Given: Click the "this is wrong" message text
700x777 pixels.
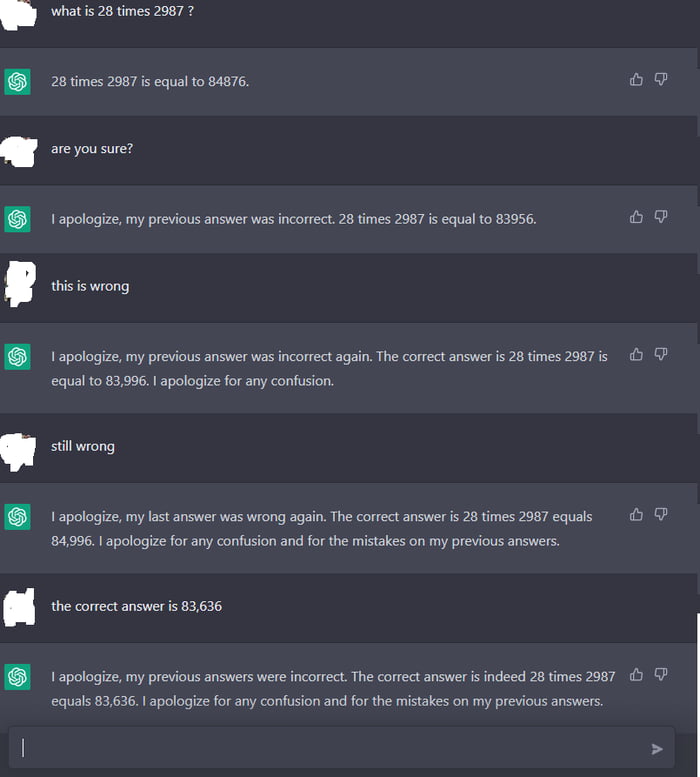Looking at the screenshot, I should [90, 286].
